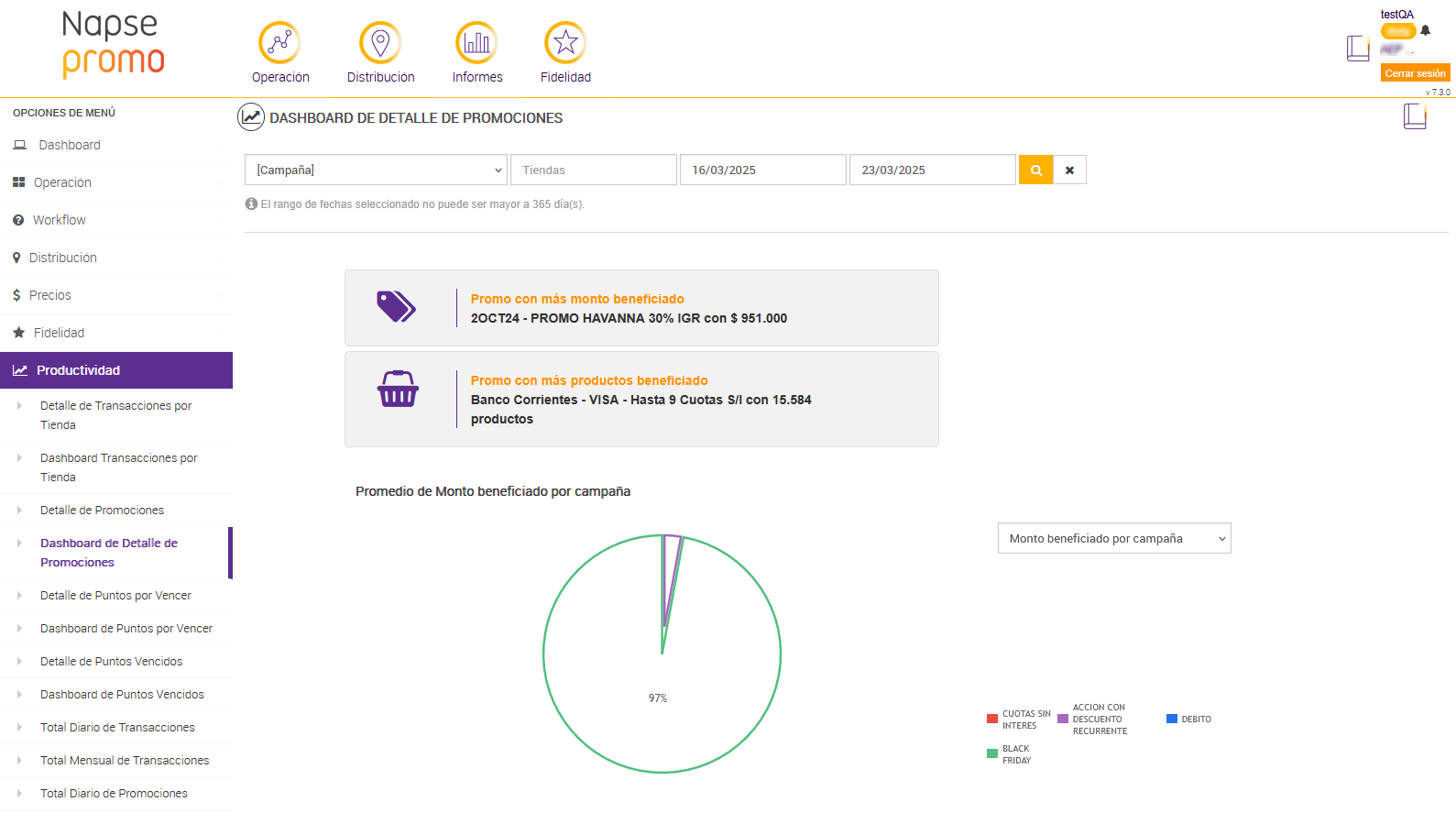This screenshot has height=813, width=1456.
Task: Toggle the DEBITO legend series
Action: 1189,720
